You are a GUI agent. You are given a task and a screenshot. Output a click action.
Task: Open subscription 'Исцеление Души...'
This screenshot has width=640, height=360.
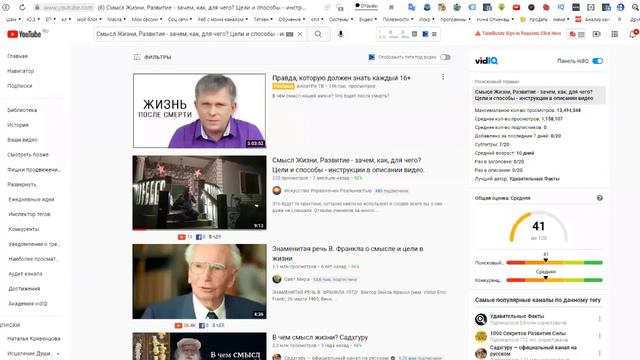(x=30, y=353)
